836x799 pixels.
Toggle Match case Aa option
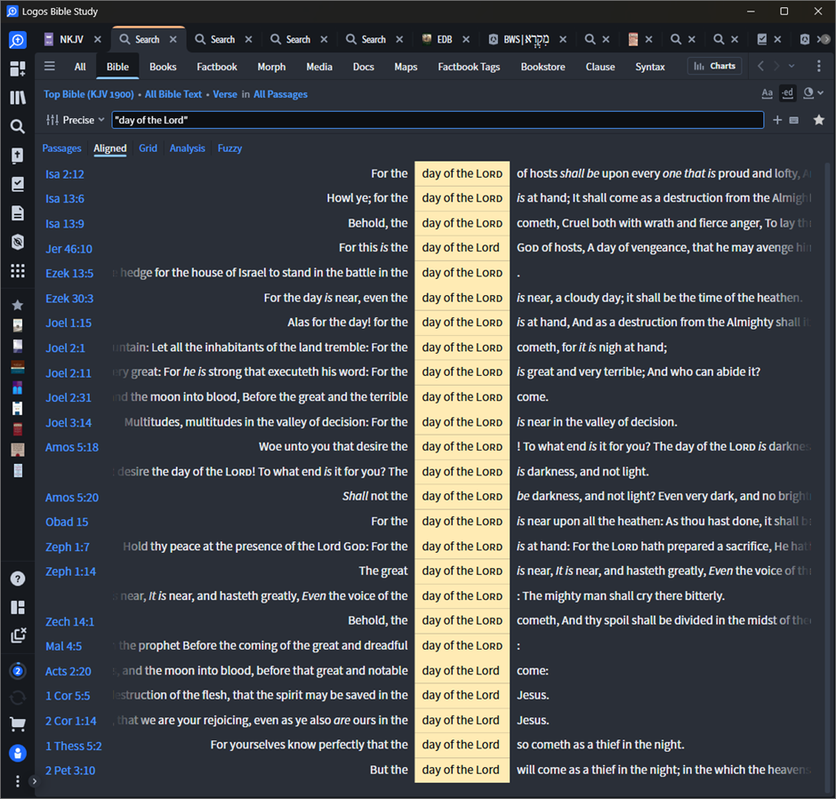coord(767,93)
